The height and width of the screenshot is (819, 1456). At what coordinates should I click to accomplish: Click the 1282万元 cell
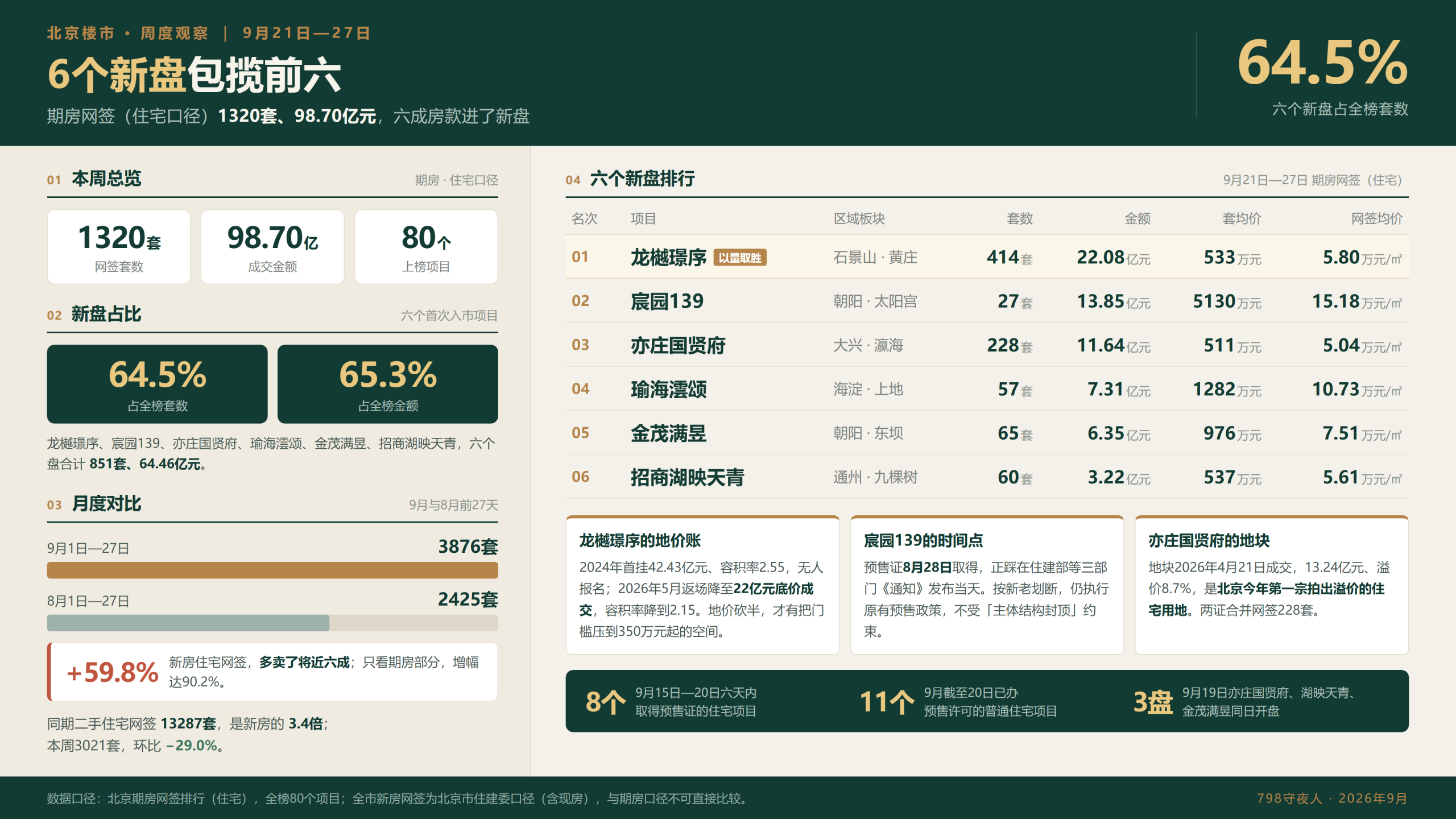(1227, 389)
